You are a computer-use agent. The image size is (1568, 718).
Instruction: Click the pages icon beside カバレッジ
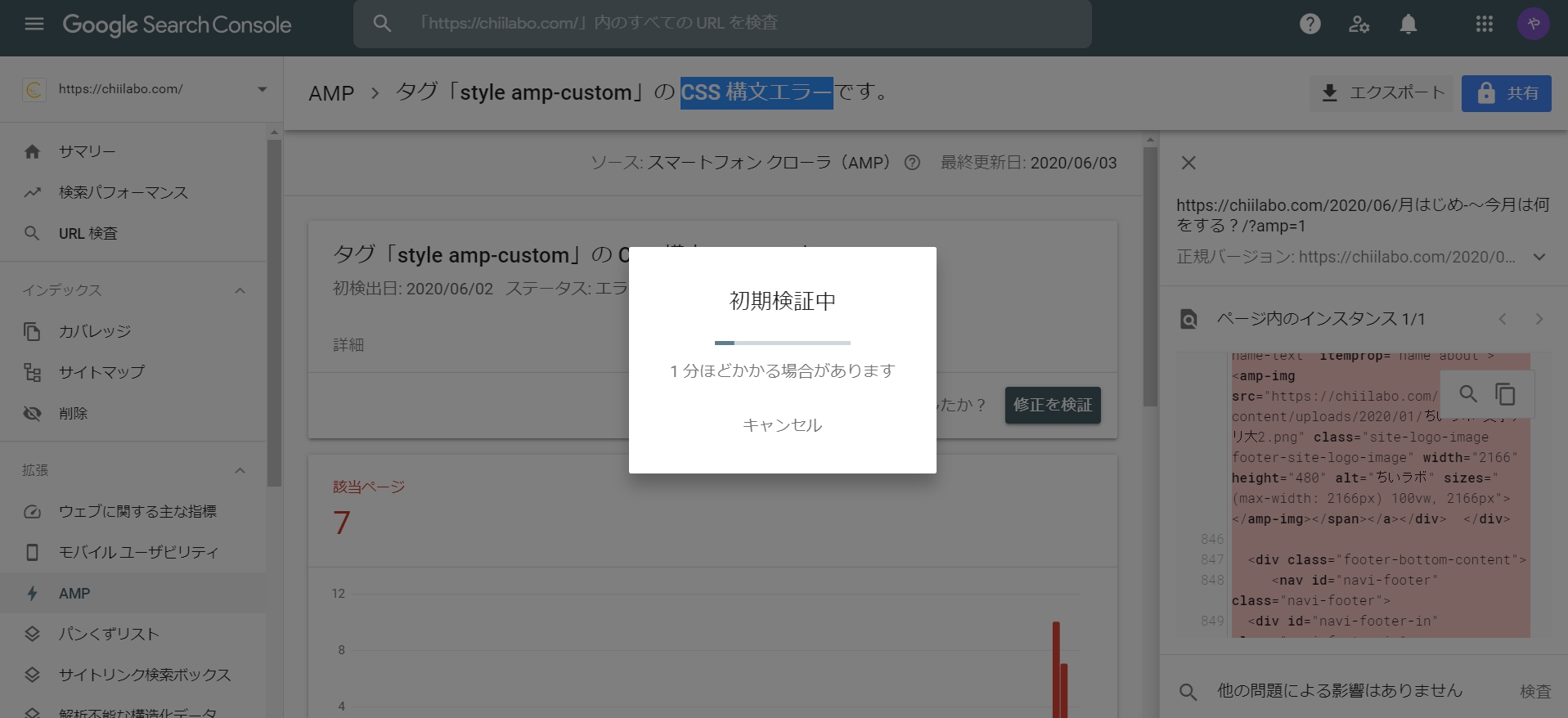(32, 331)
